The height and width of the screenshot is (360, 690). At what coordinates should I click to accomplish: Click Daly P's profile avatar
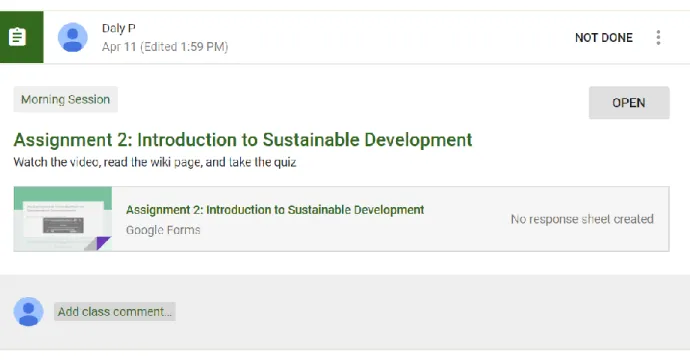[x=73, y=37]
